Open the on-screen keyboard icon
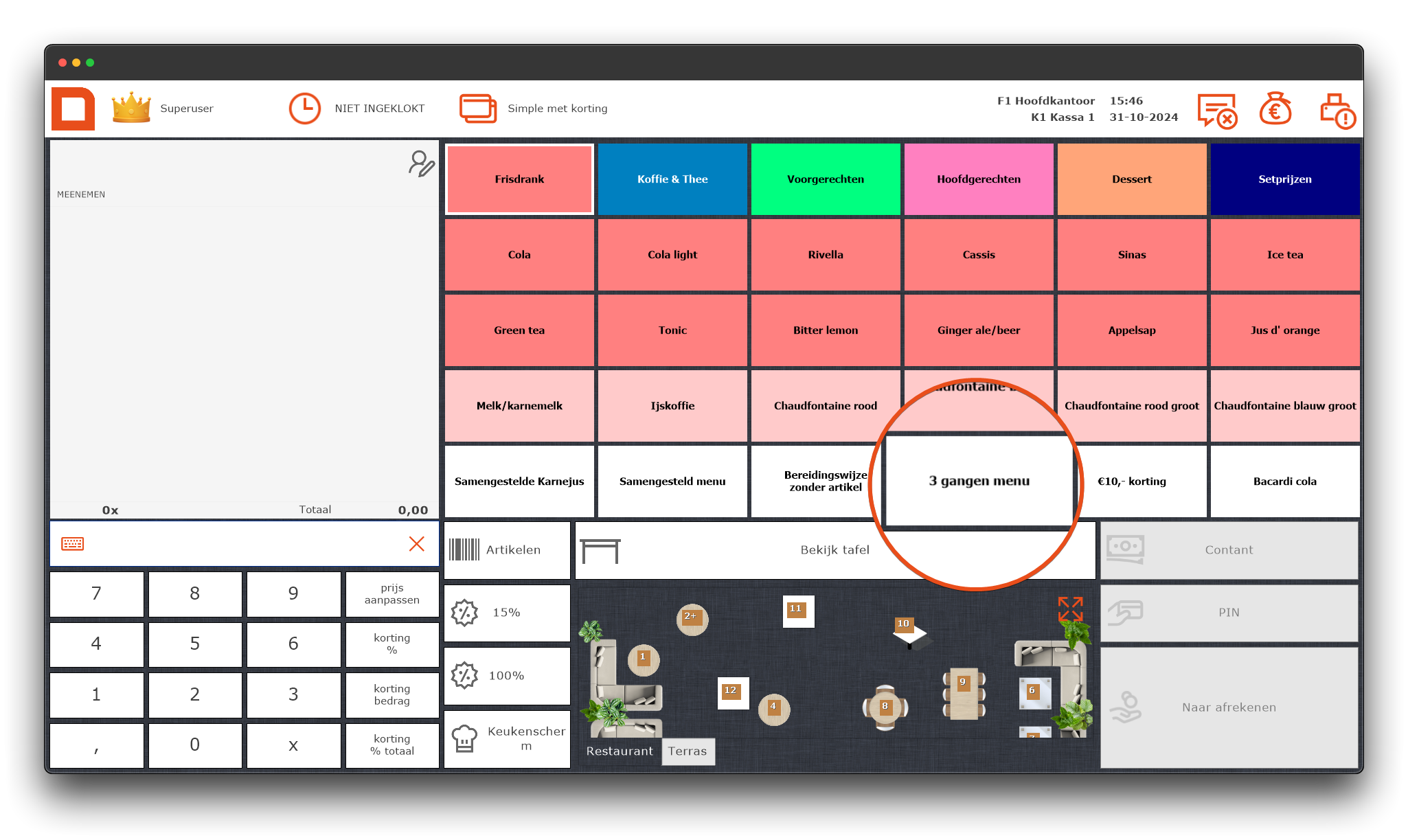The image size is (1408, 840). [73, 544]
